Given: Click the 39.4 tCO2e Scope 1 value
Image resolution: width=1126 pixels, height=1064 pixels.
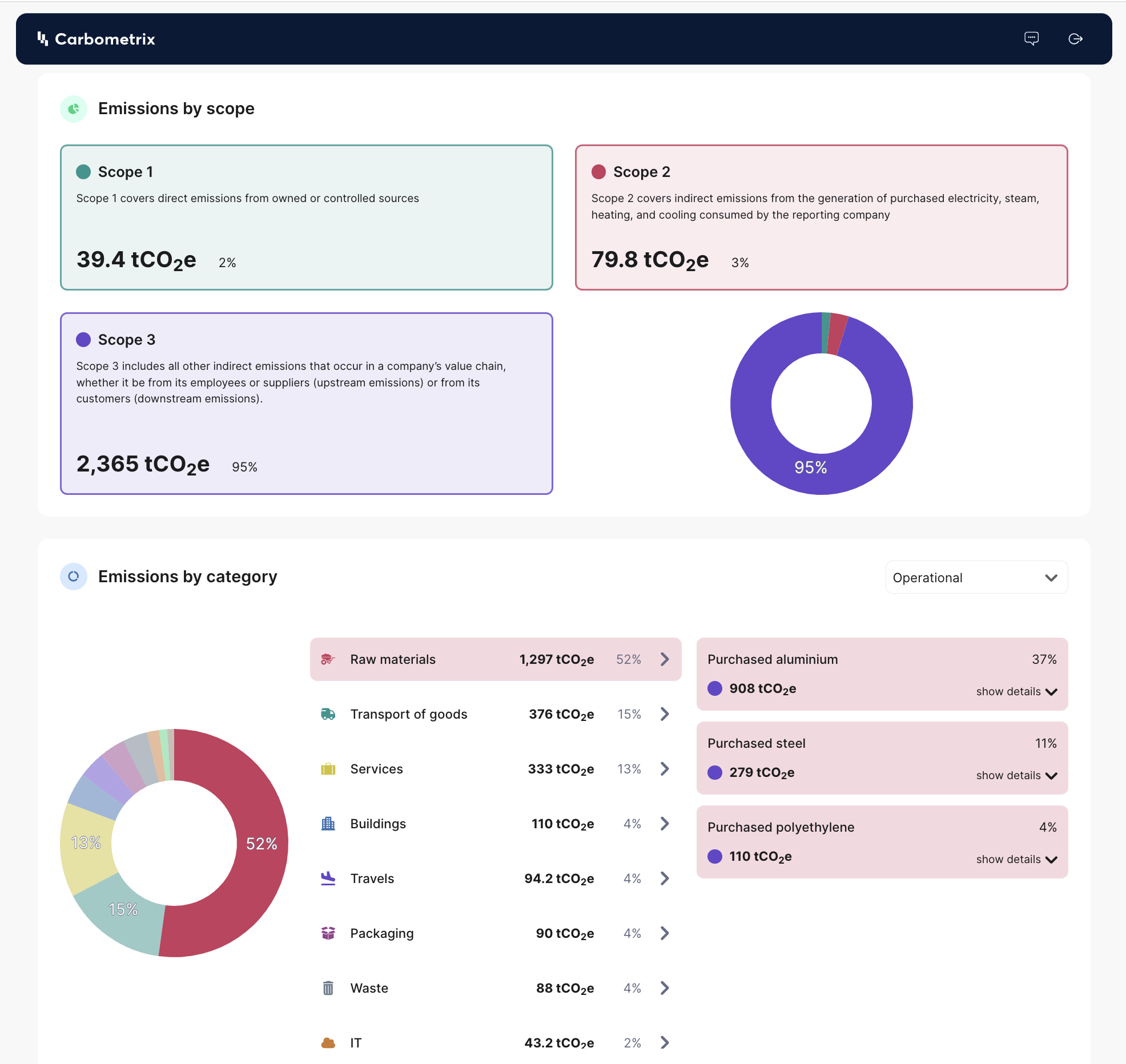Looking at the screenshot, I should (136, 260).
